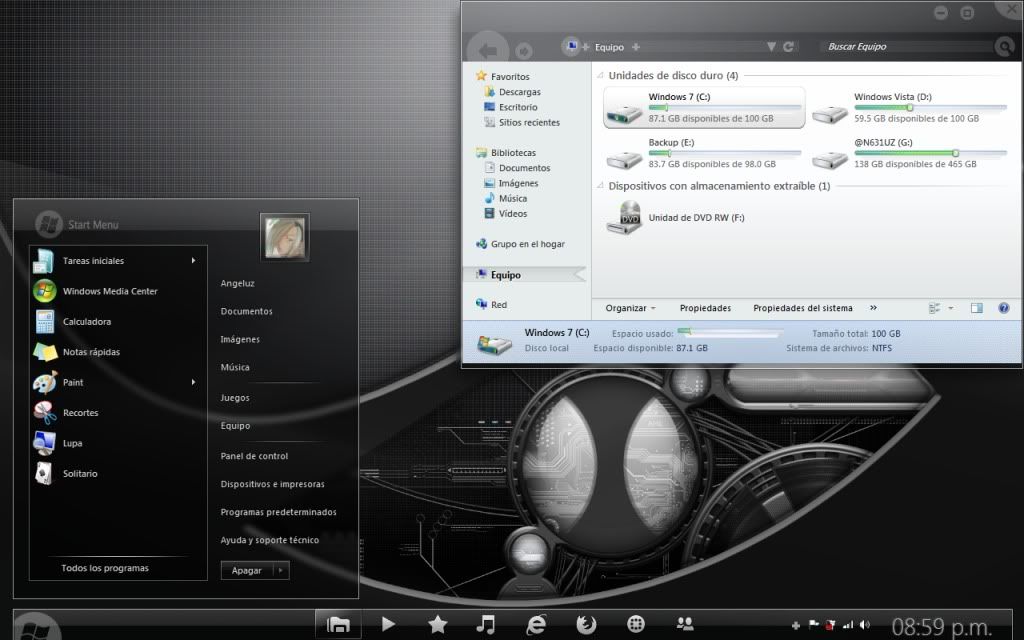Select Grupo en el hogar in sidebar
1024x640 pixels.
point(520,244)
